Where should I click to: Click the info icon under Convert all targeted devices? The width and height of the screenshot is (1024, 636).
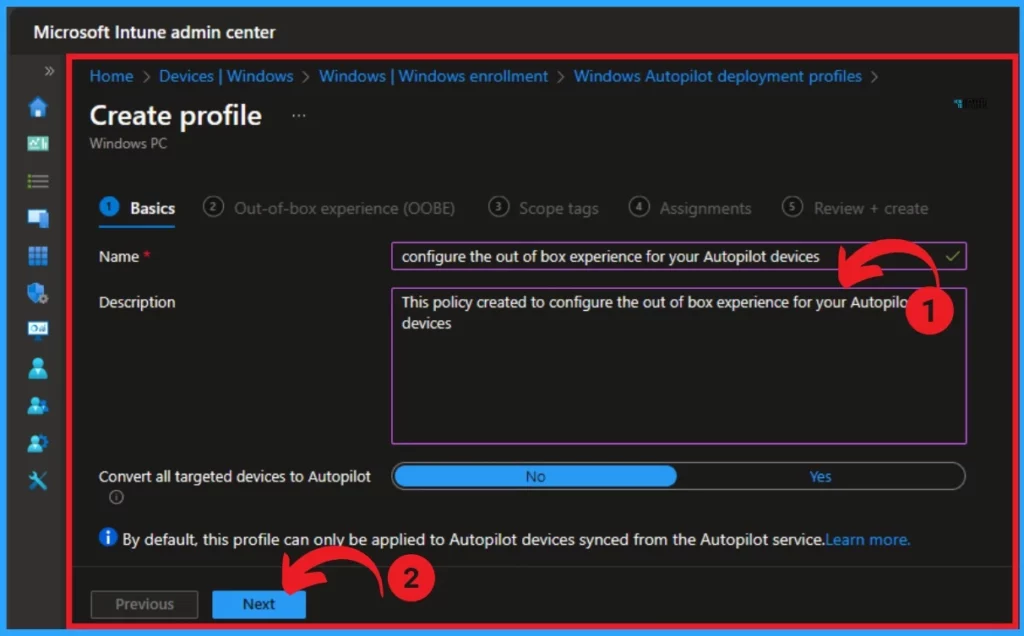pyautogui.click(x=116, y=497)
